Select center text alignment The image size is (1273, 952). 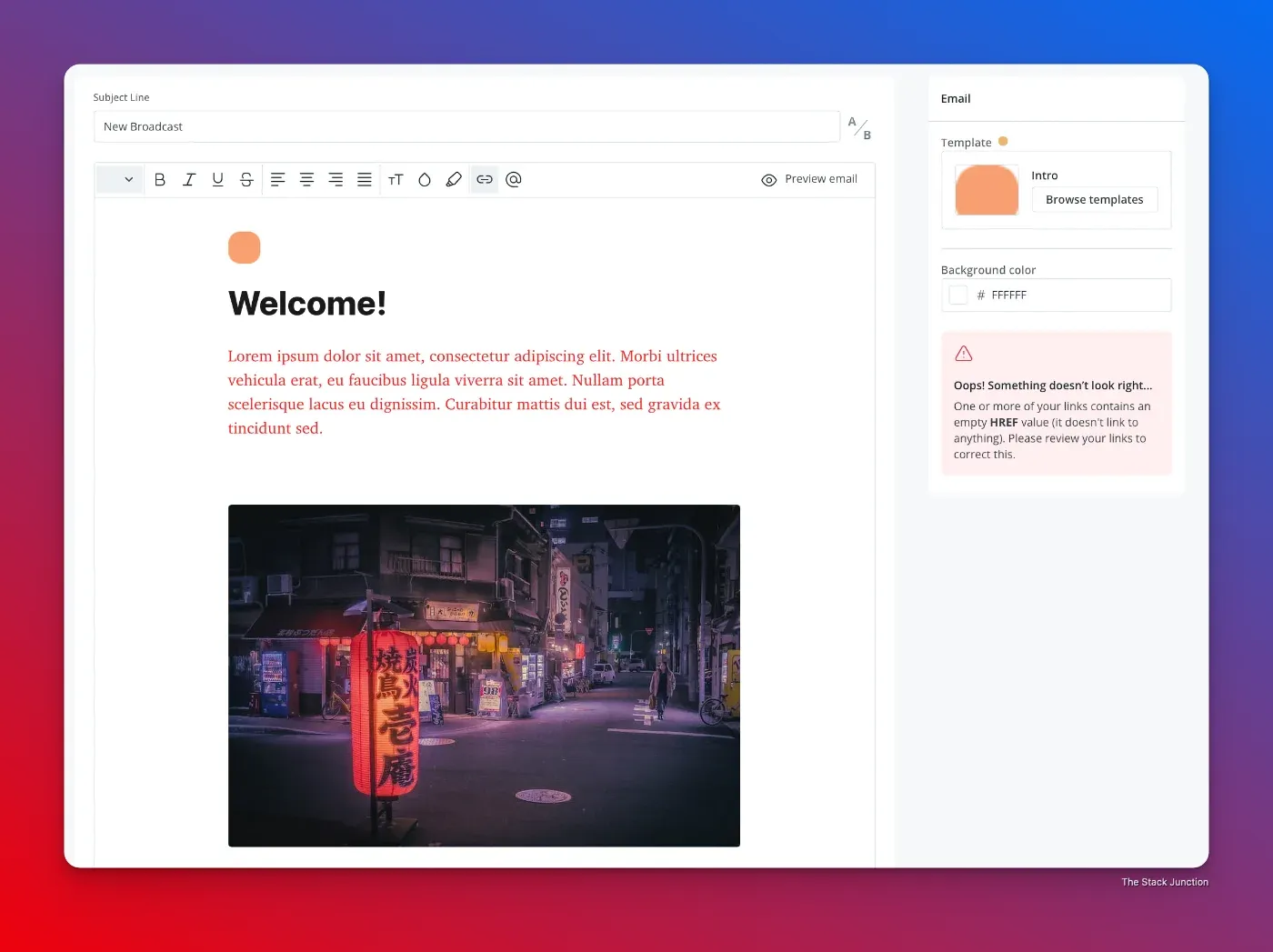tap(307, 179)
